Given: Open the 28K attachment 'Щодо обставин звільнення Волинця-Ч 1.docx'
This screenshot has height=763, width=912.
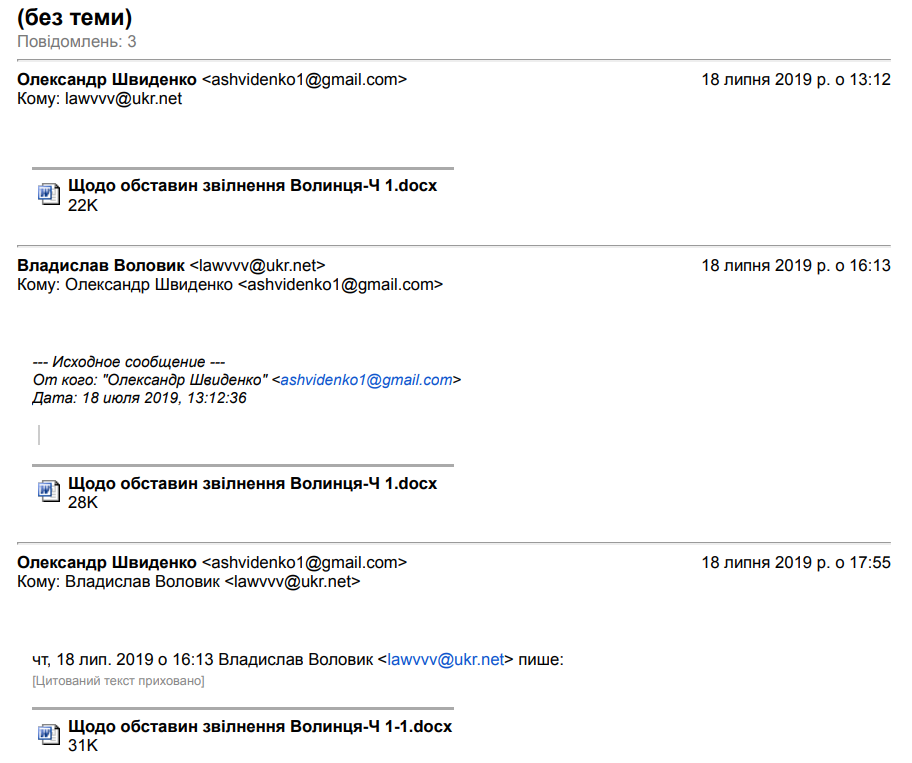Looking at the screenshot, I should click(x=252, y=484).
